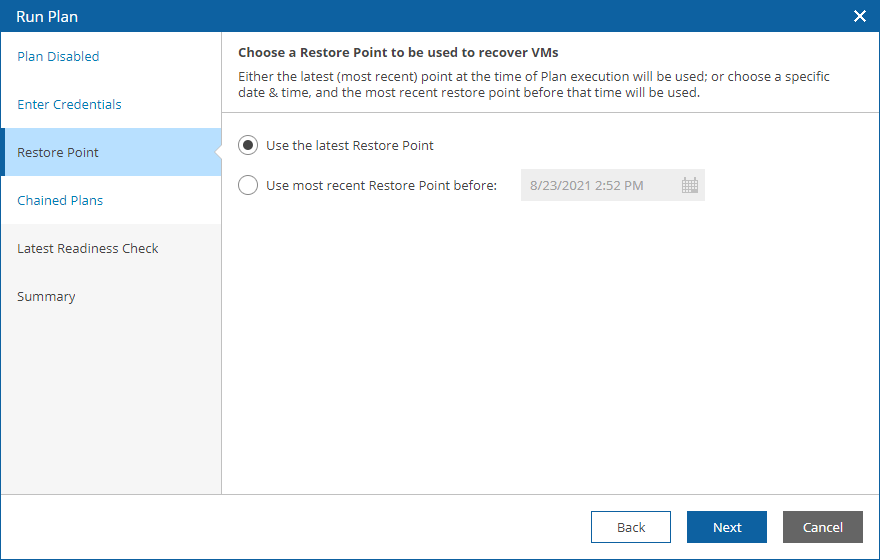Proceed with the Next button
Screen dimensions: 880x560
[727, 527]
